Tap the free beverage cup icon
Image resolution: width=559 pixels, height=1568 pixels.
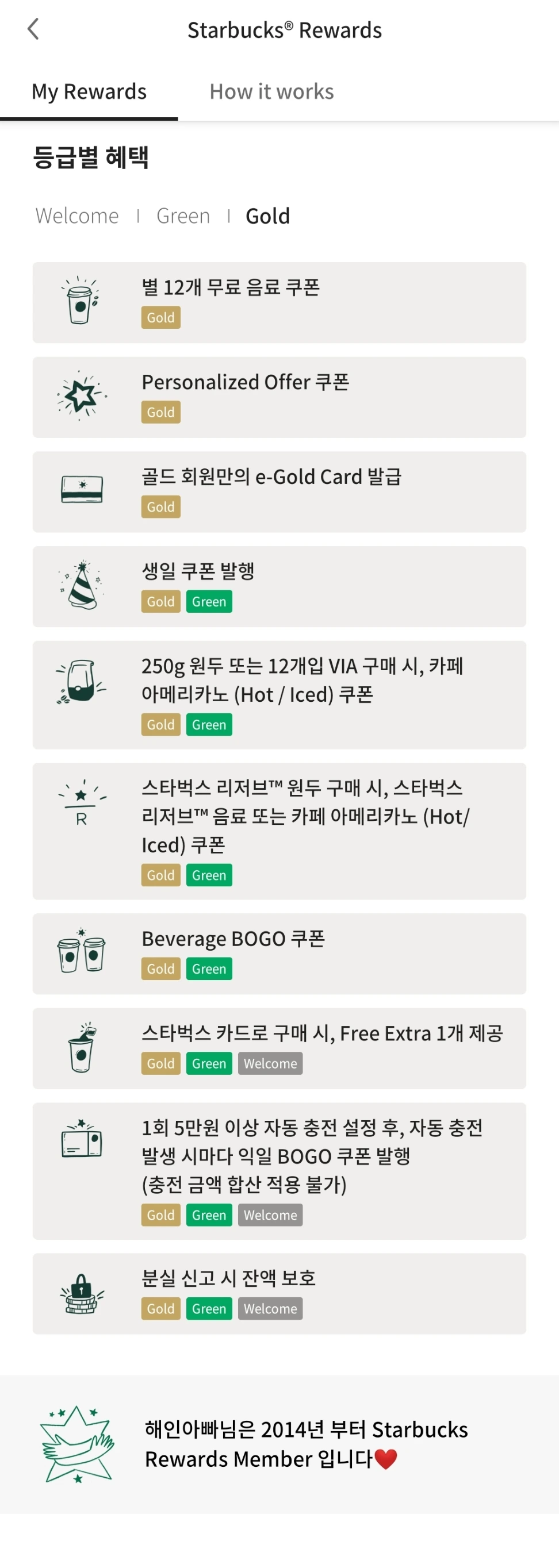82,301
